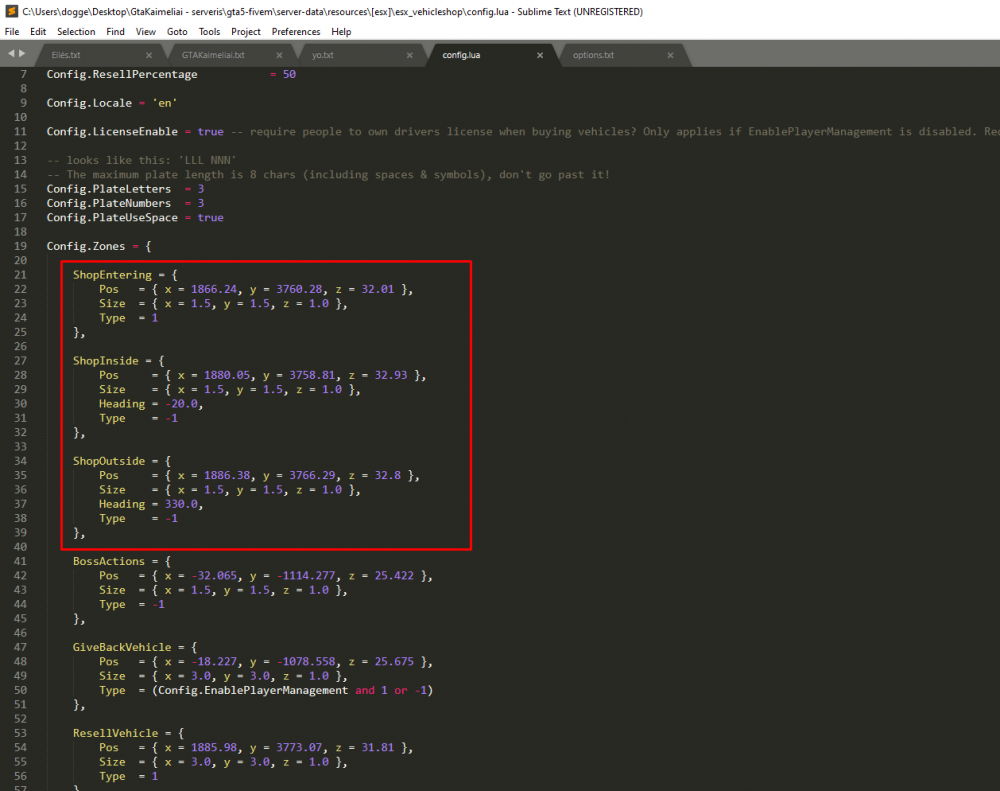Click the ShopEntering key name
The image size is (1000, 791).
112,275
